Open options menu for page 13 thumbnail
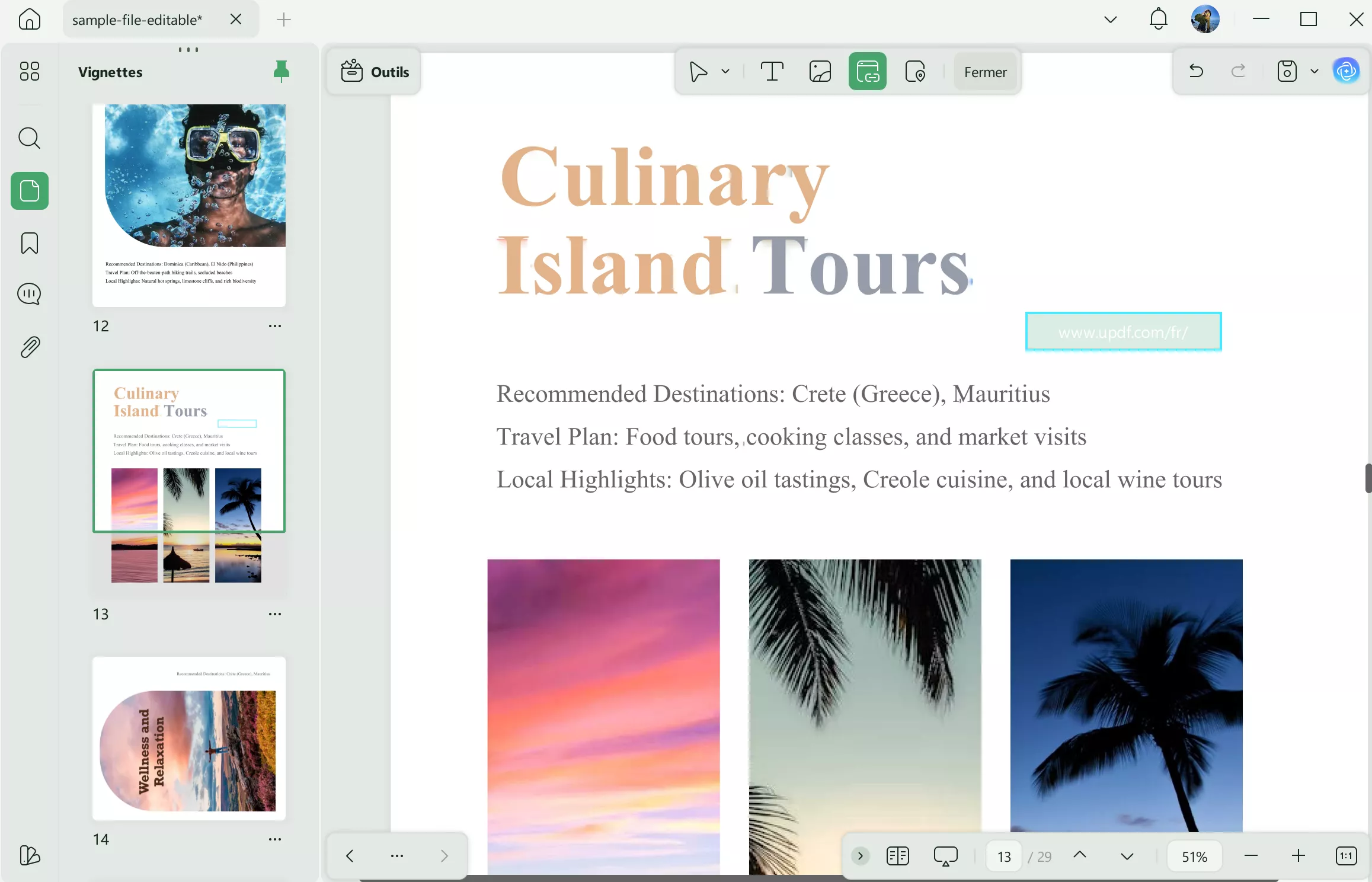Image resolution: width=1372 pixels, height=882 pixels. pos(274,614)
